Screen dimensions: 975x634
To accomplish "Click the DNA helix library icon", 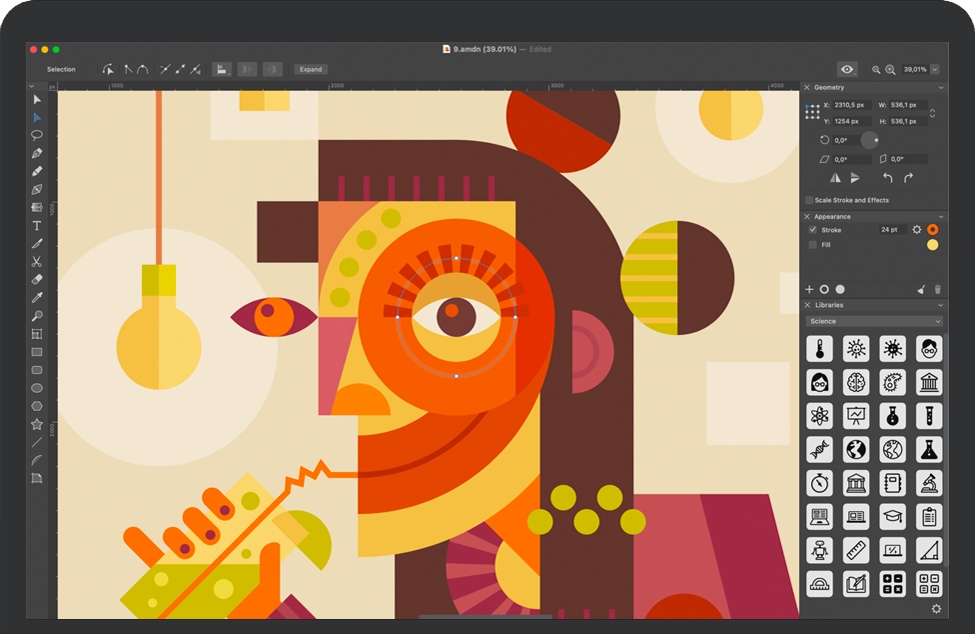I will pos(820,449).
